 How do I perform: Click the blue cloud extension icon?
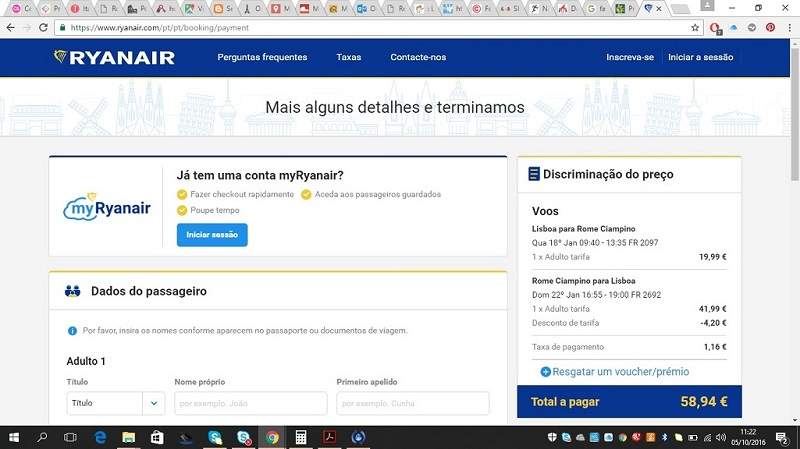pyautogui.click(x=734, y=28)
